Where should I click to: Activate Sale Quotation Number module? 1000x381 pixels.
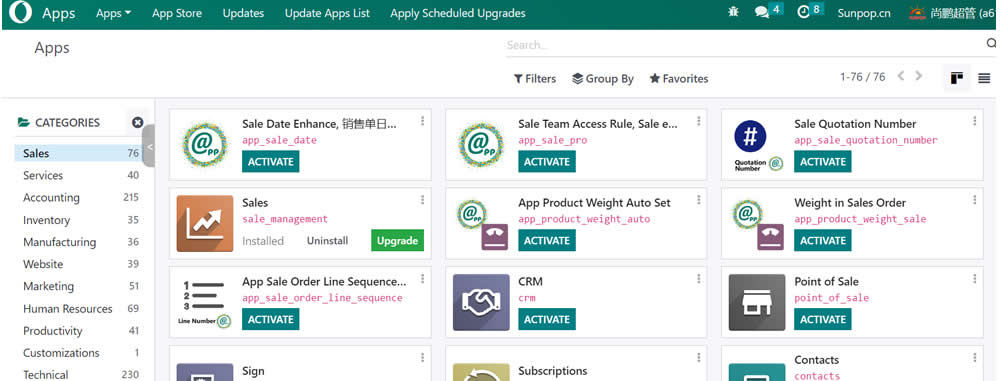pyautogui.click(x=823, y=161)
